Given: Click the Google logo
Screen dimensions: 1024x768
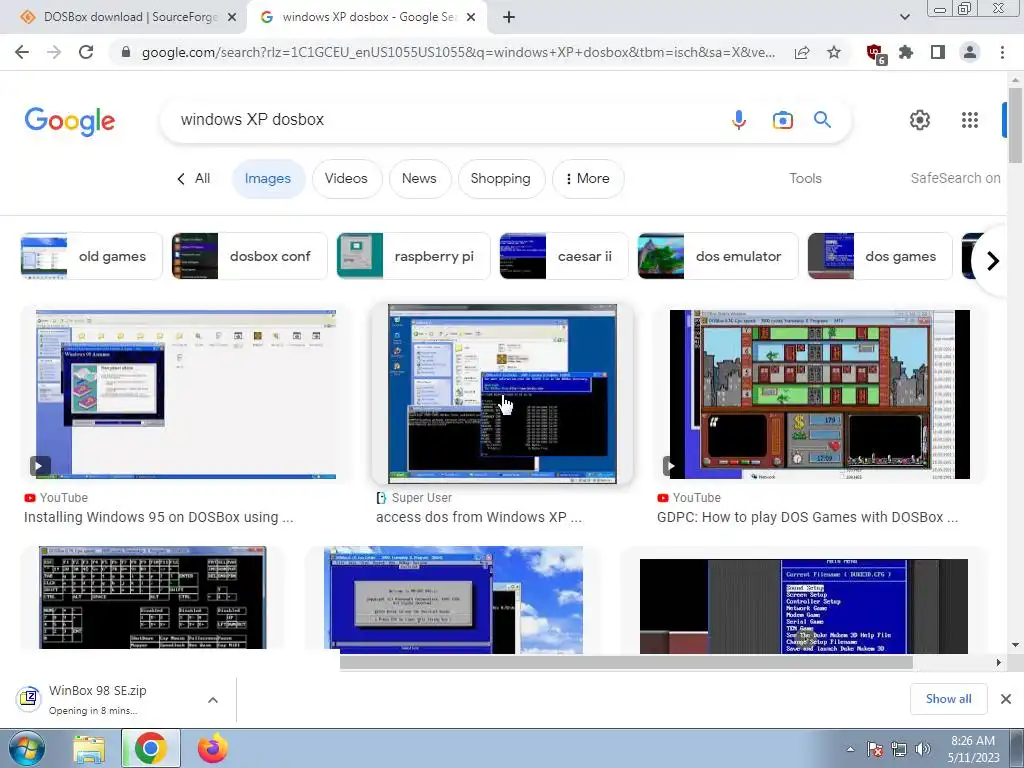Looking at the screenshot, I should point(70,121).
